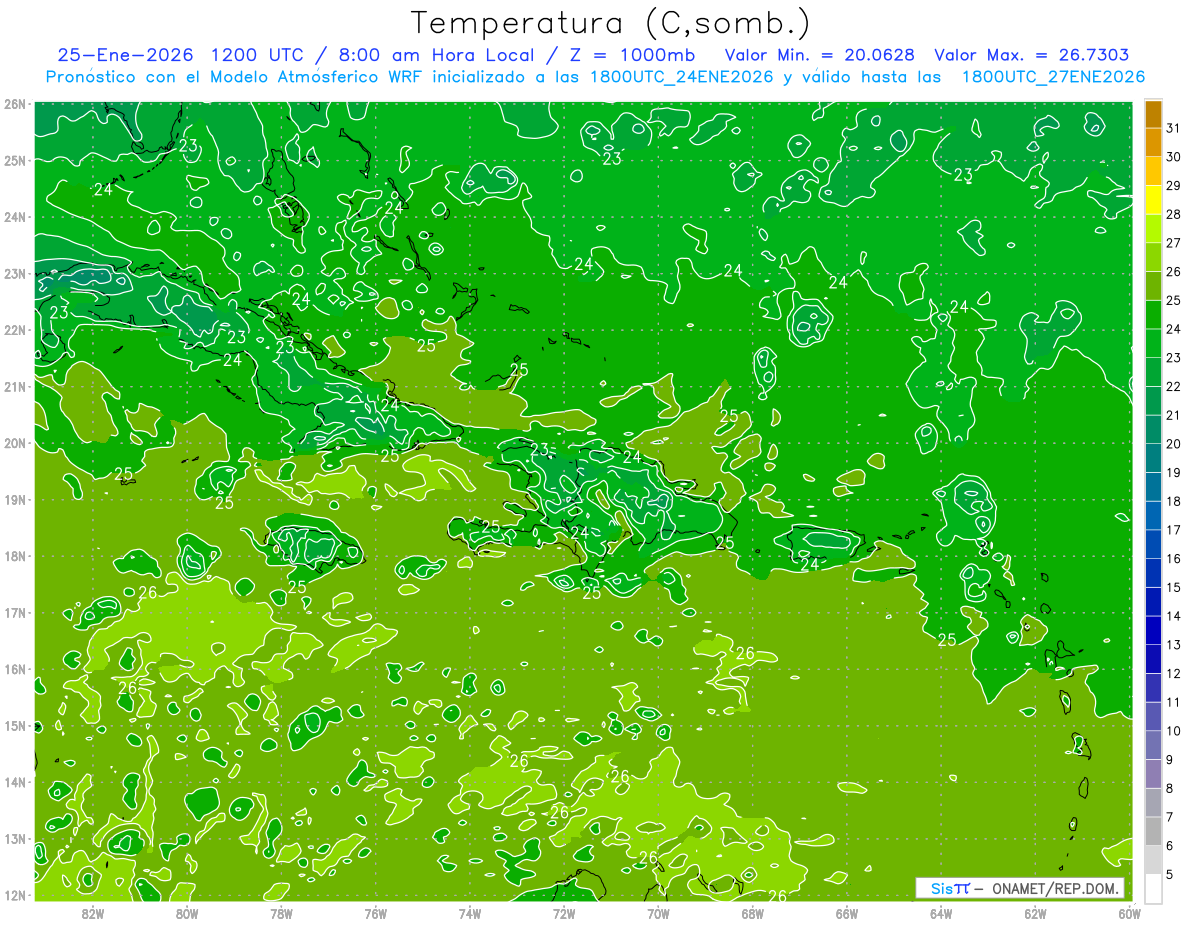Click colorbar scale label "17"

(1173, 530)
